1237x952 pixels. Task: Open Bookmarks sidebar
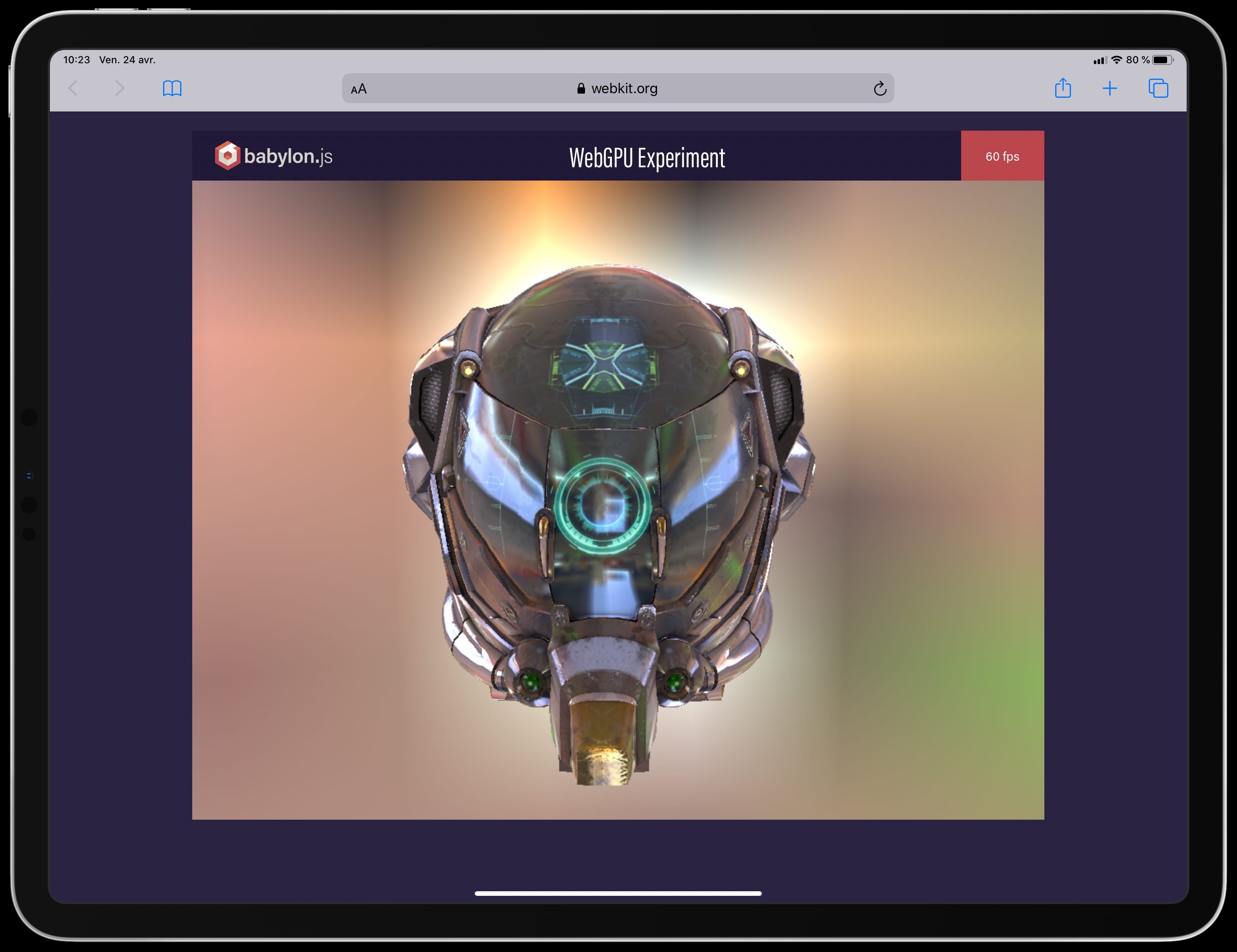[x=171, y=88]
